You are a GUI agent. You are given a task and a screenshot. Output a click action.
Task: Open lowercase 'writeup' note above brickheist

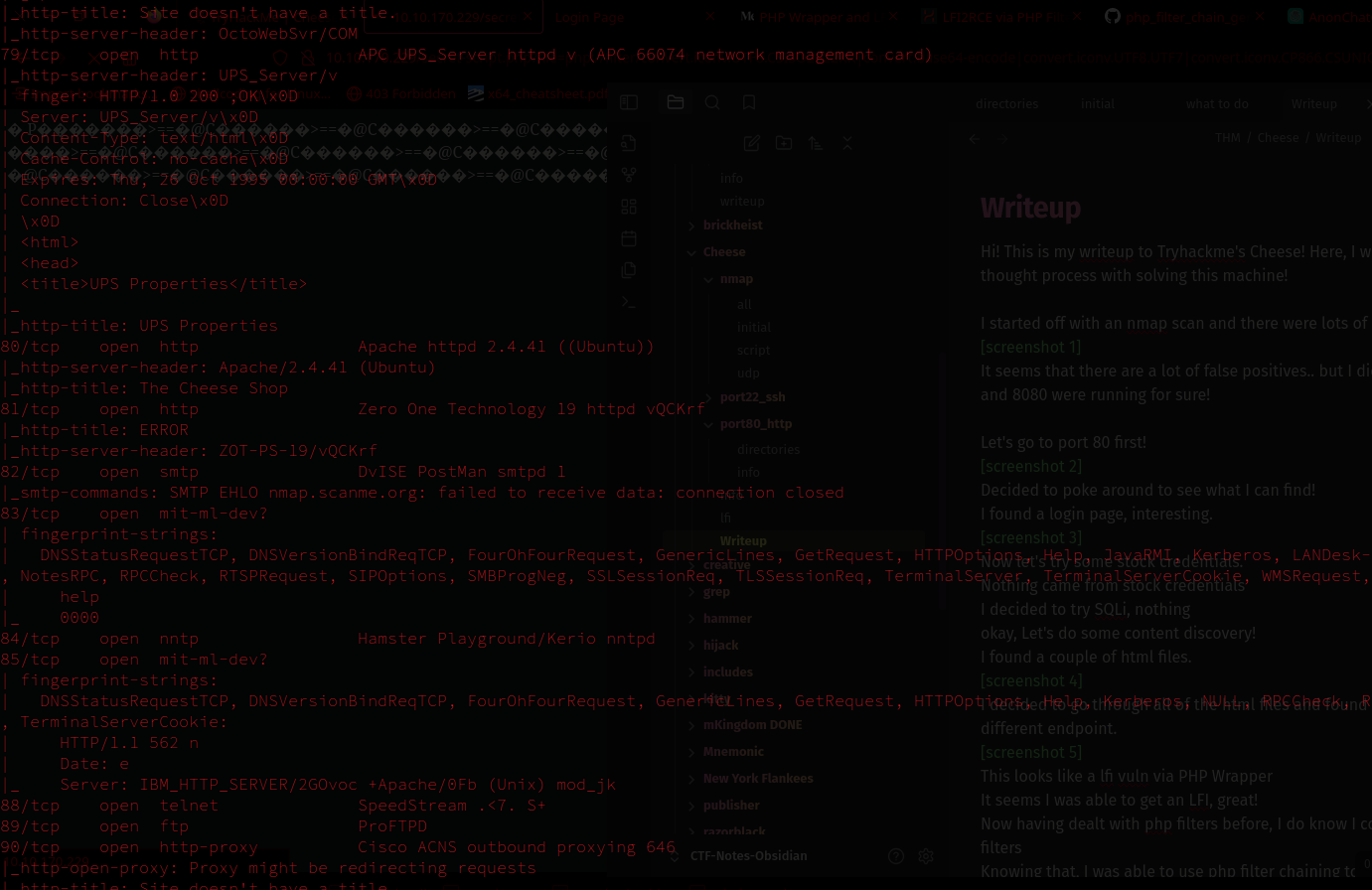tap(742, 202)
